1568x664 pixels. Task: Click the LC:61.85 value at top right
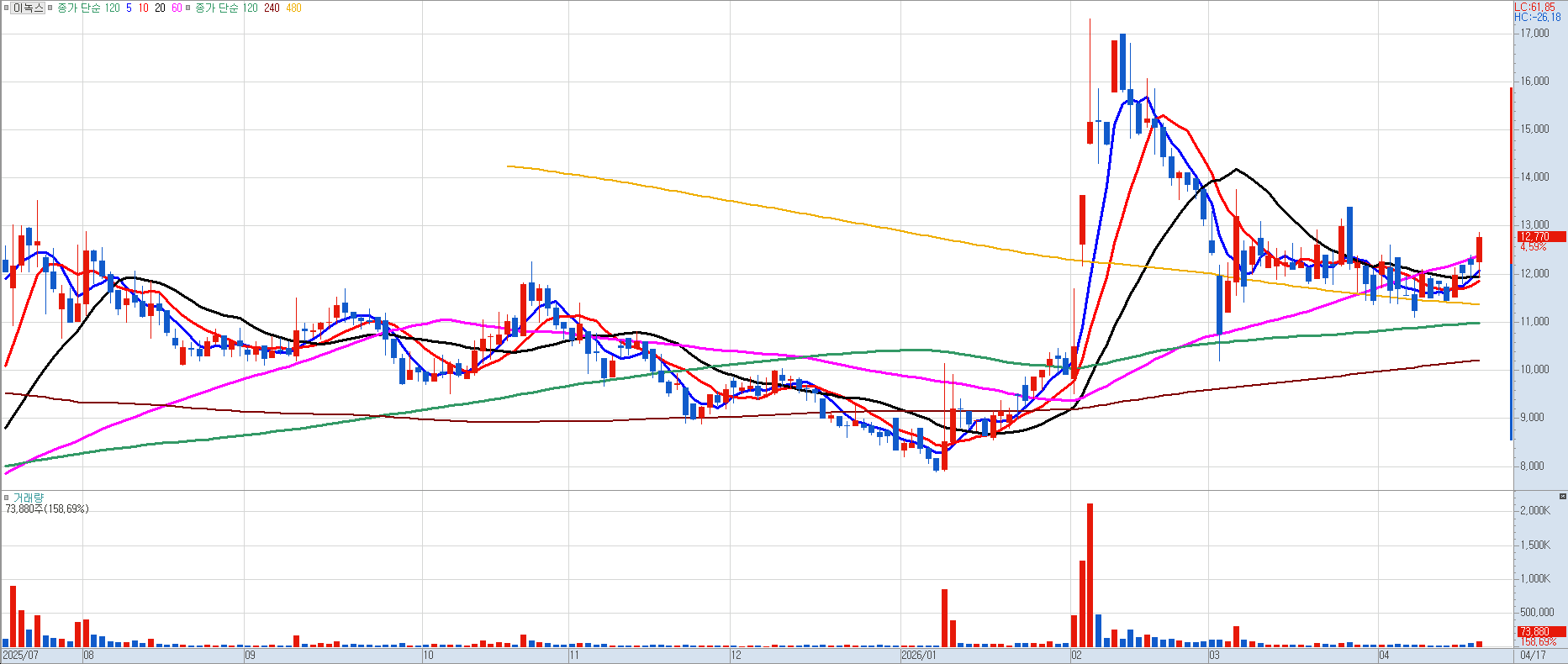(1535, 7)
